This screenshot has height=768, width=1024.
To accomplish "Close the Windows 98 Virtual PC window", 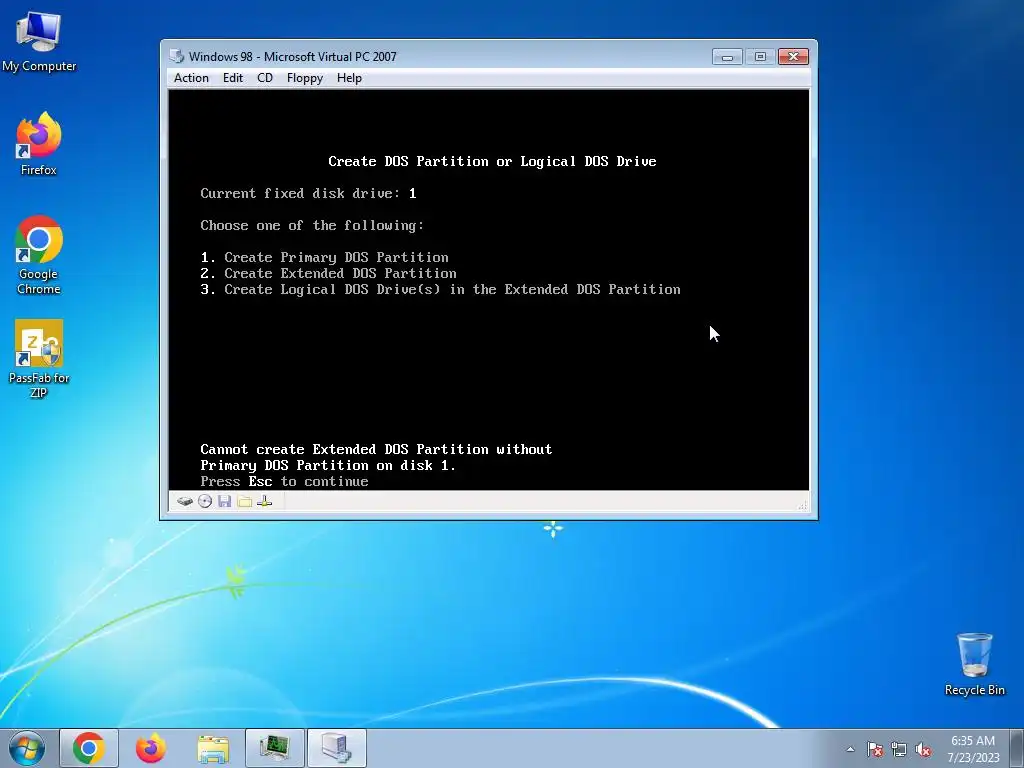I will pyautogui.click(x=793, y=57).
